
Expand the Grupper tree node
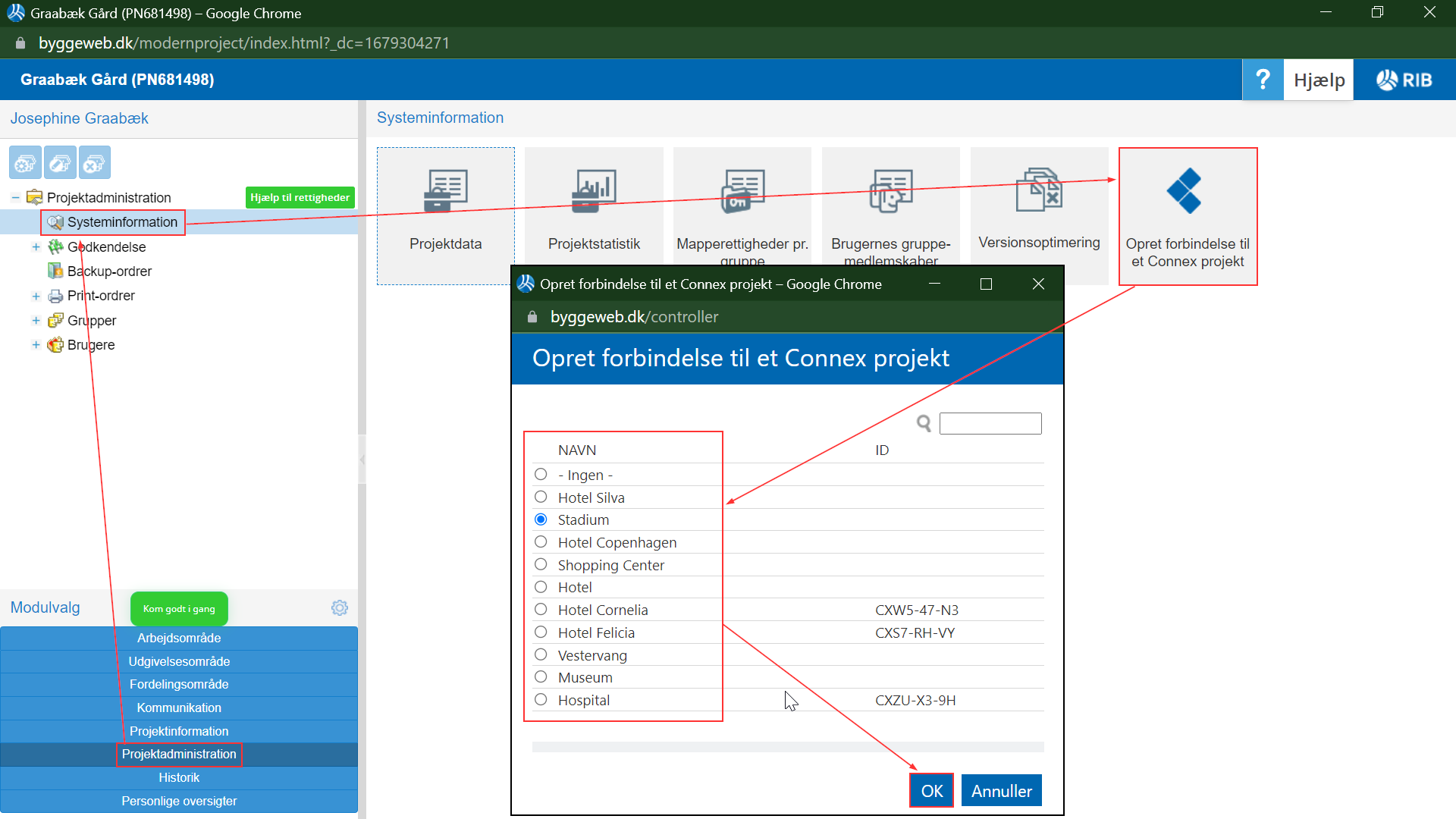tap(36, 321)
